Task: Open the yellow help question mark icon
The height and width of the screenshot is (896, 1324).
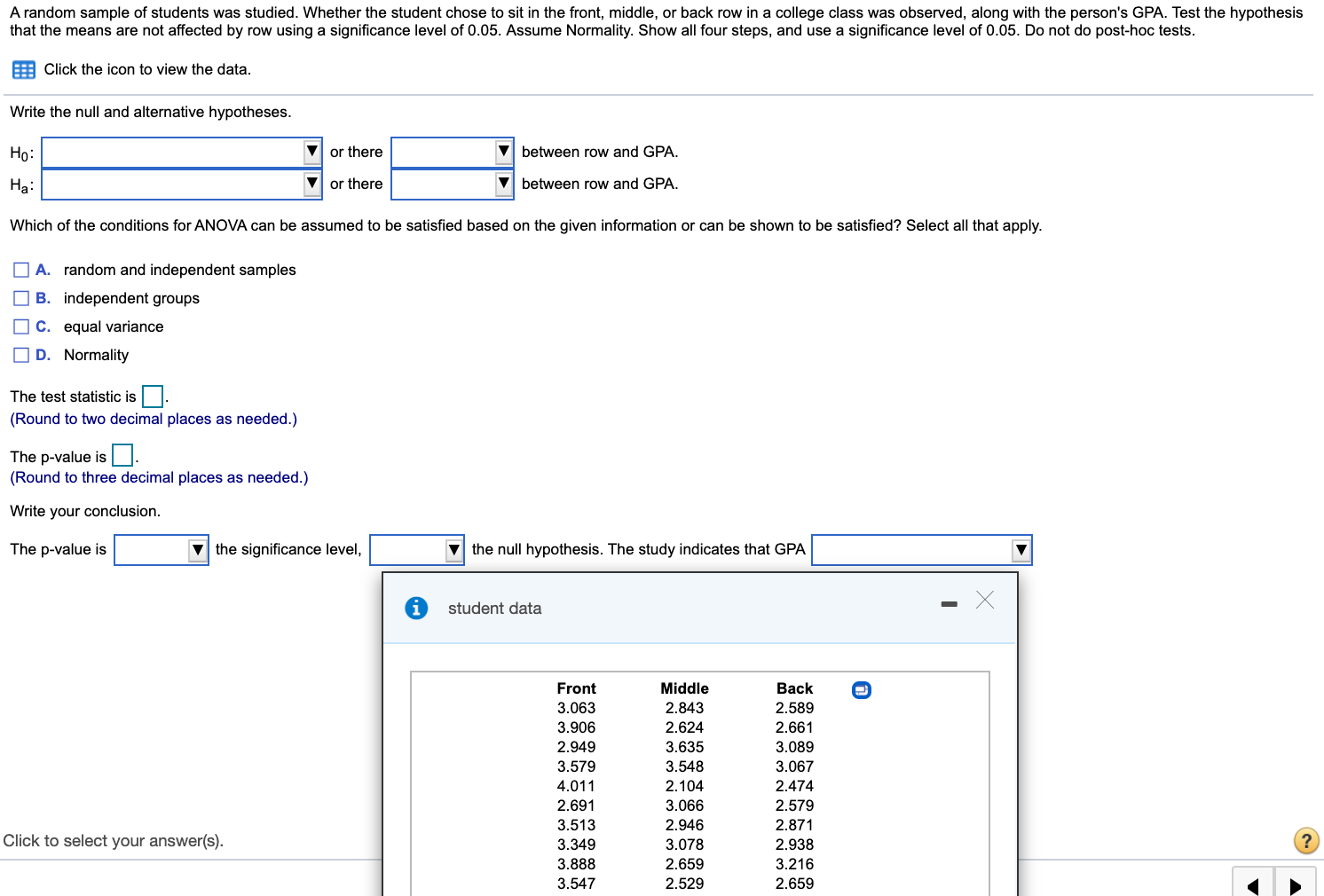Action: coord(1306,840)
